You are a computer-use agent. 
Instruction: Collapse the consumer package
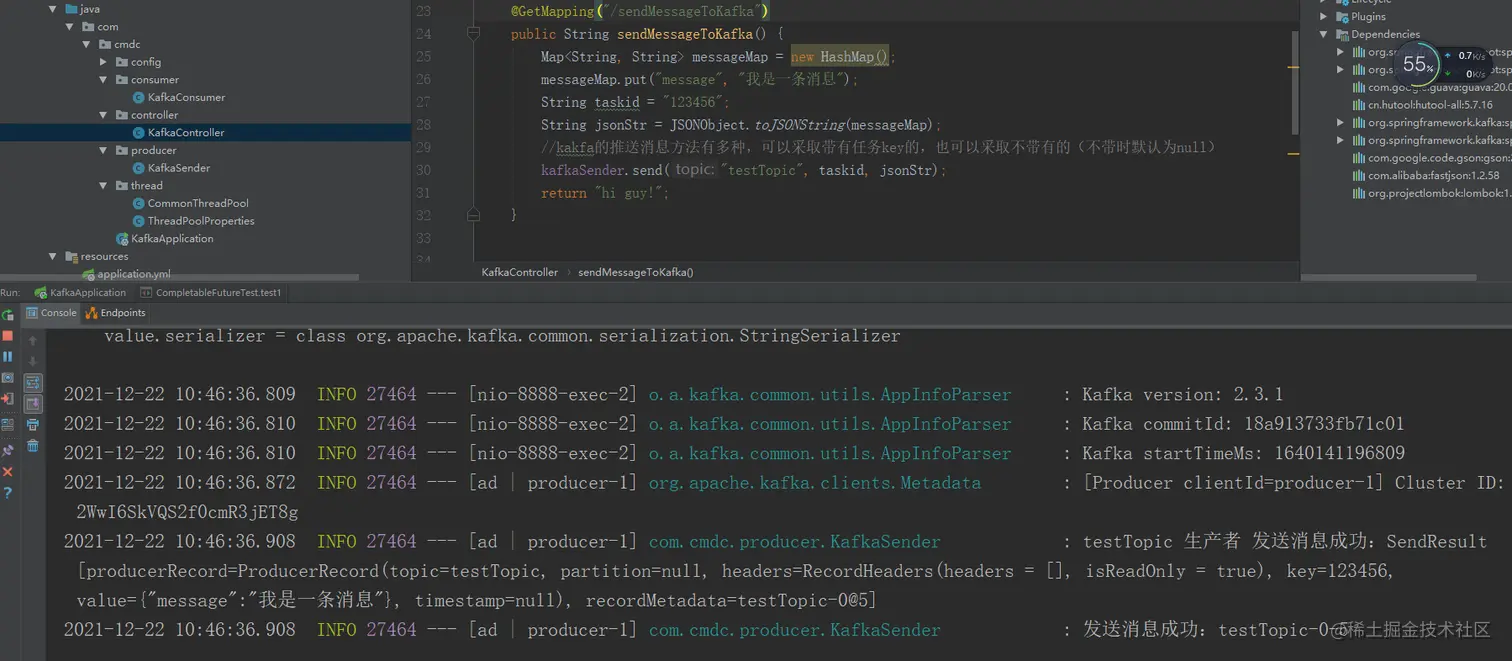click(x=104, y=80)
